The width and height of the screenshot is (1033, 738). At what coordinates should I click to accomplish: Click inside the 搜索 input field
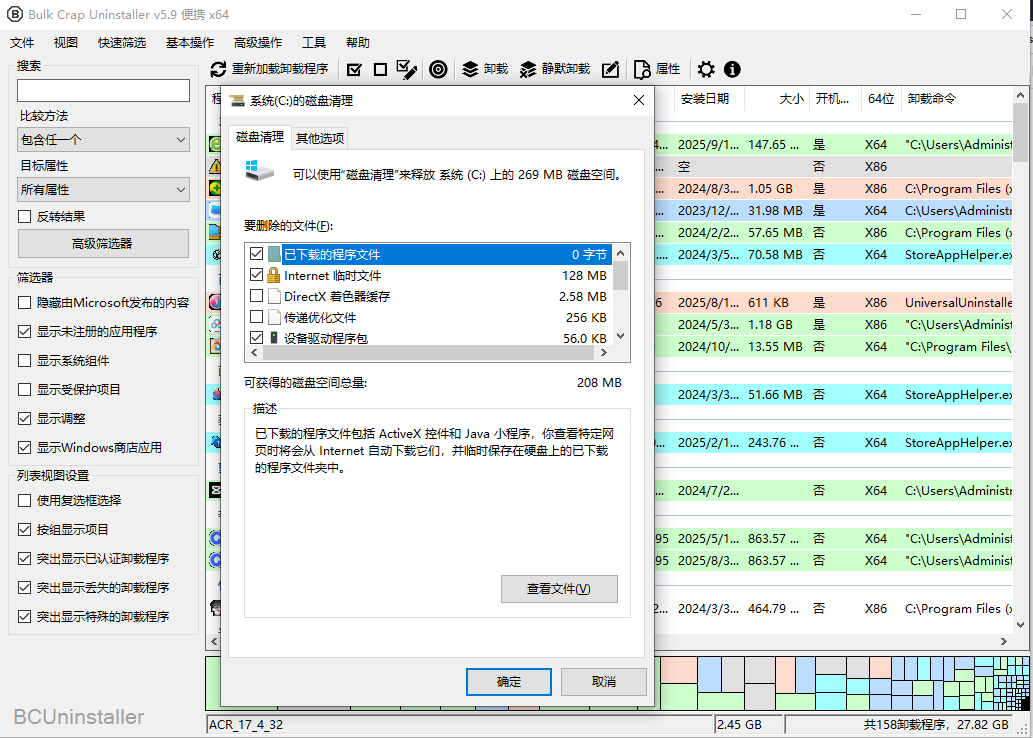(x=102, y=90)
